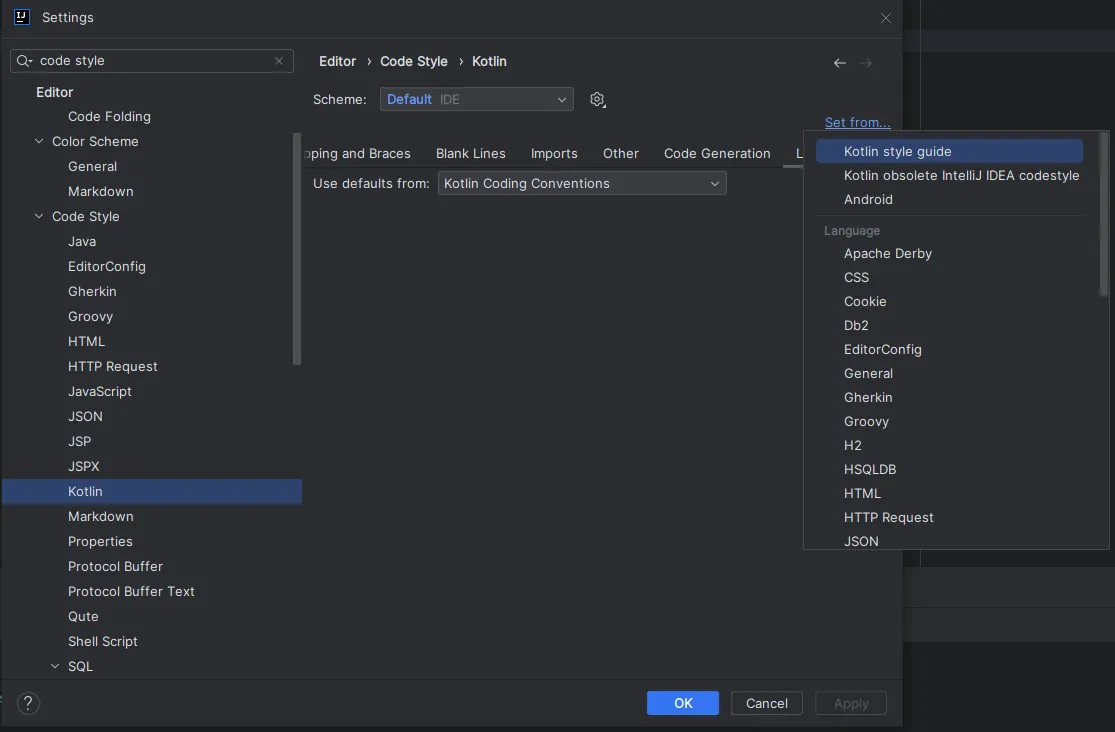1115x732 pixels.
Task: Click the OK button
Action: pos(683,703)
